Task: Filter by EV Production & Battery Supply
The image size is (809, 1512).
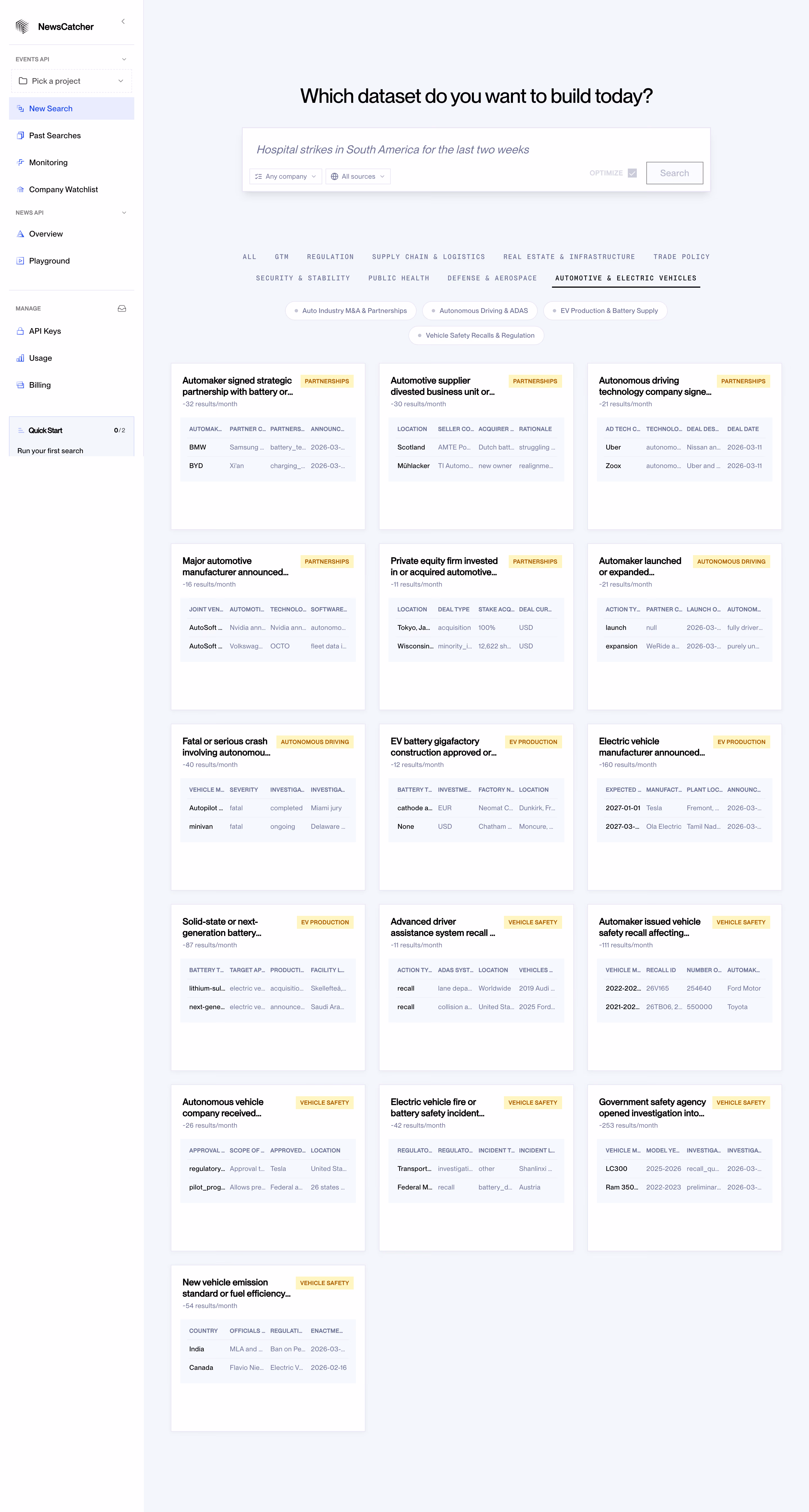Action: coord(605,311)
